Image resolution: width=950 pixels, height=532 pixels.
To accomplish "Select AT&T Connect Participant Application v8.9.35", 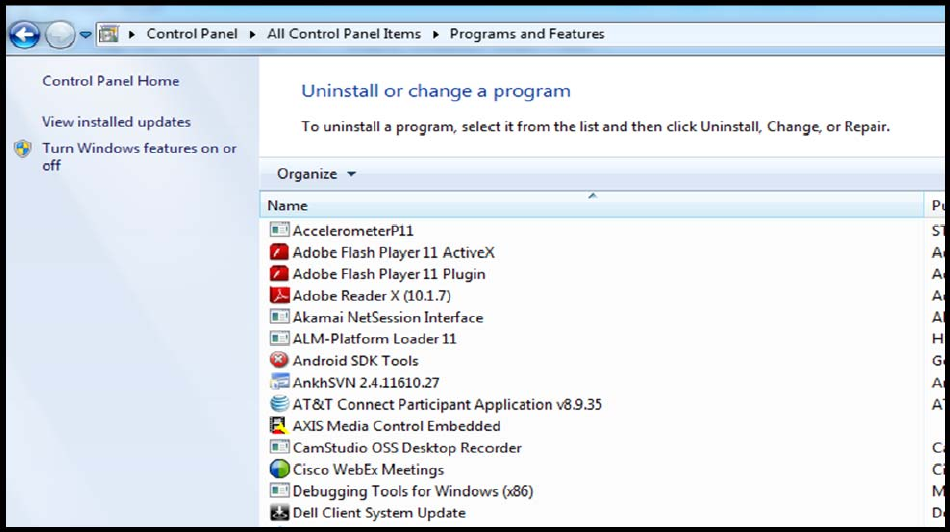I will (x=447, y=404).
